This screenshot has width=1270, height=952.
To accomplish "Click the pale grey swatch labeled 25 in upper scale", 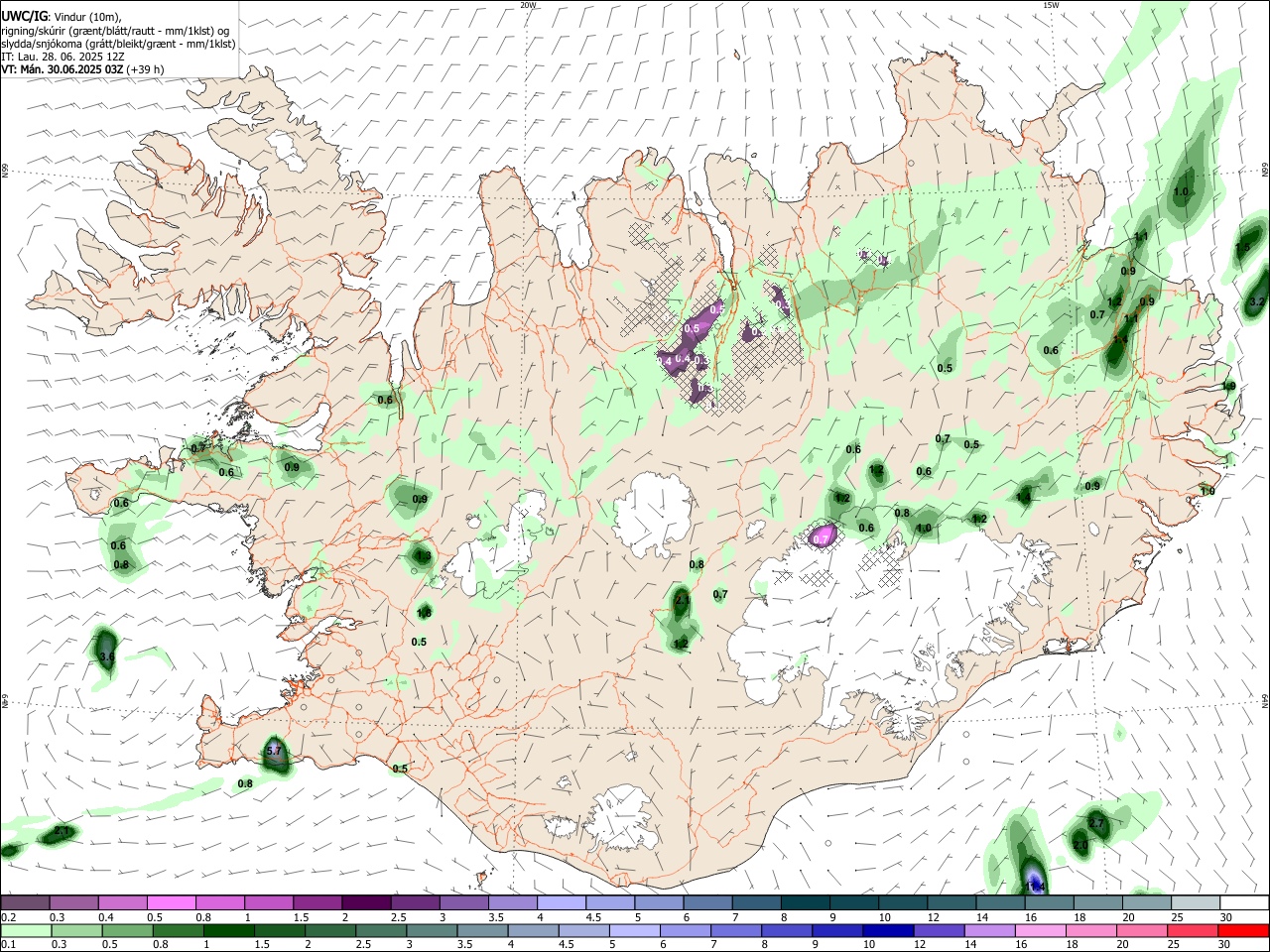I will click(1196, 902).
